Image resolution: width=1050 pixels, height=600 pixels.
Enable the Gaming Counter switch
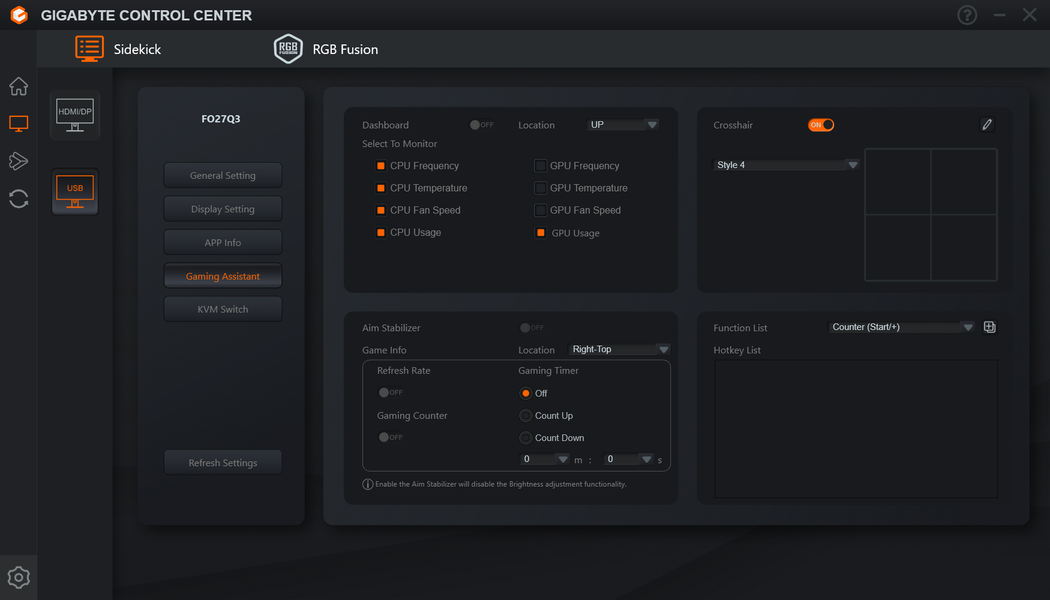coord(390,437)
